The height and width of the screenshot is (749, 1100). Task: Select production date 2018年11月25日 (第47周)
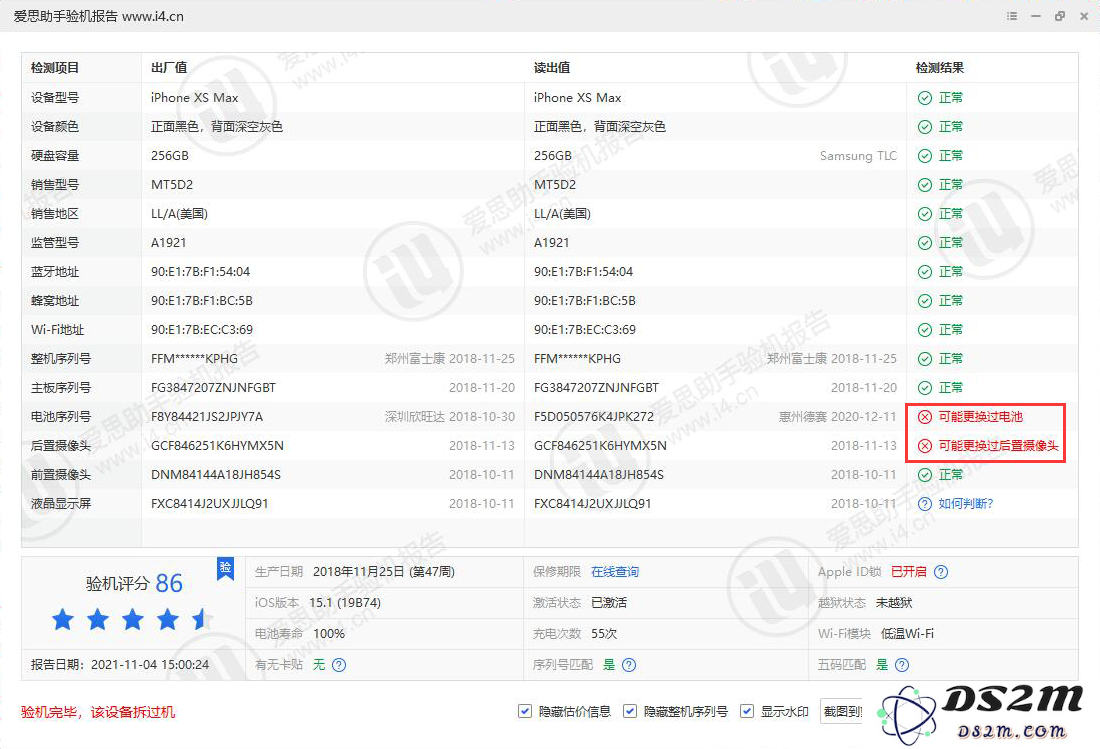point(384,572)
